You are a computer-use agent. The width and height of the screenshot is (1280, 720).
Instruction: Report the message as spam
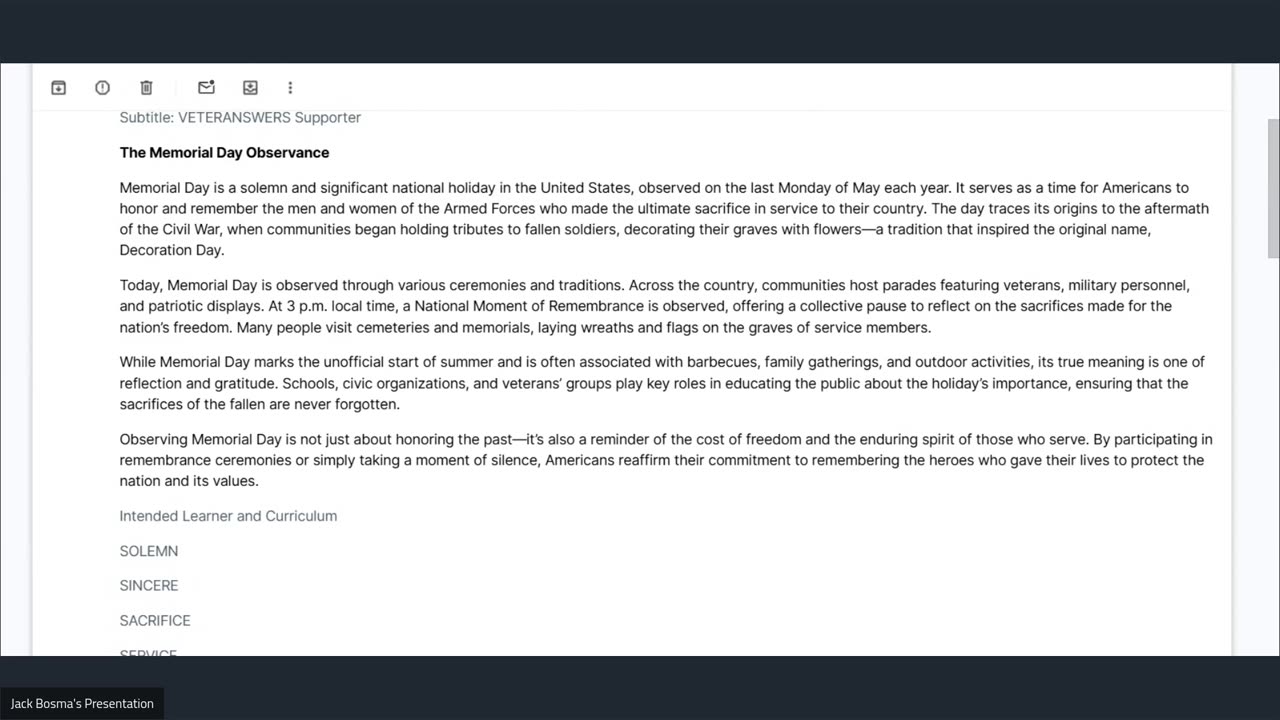(102, 88)
